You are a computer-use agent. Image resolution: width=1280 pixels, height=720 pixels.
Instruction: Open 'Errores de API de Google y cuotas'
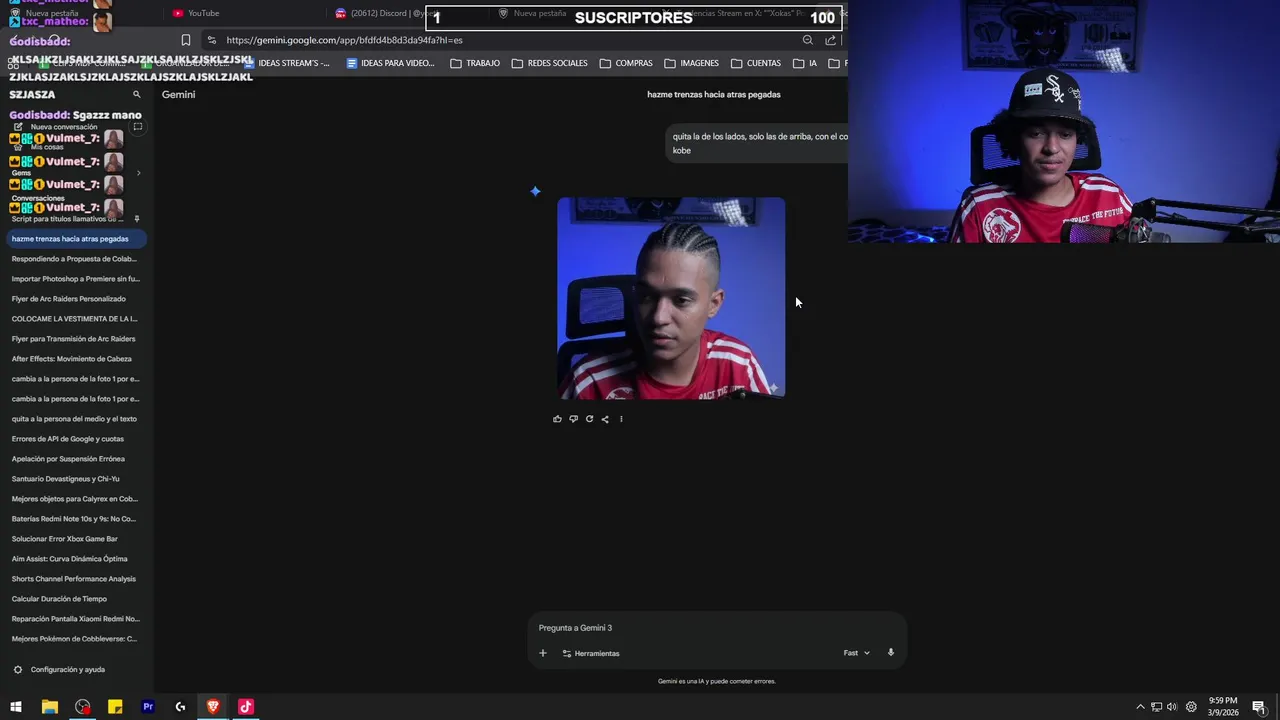[68, 439]
